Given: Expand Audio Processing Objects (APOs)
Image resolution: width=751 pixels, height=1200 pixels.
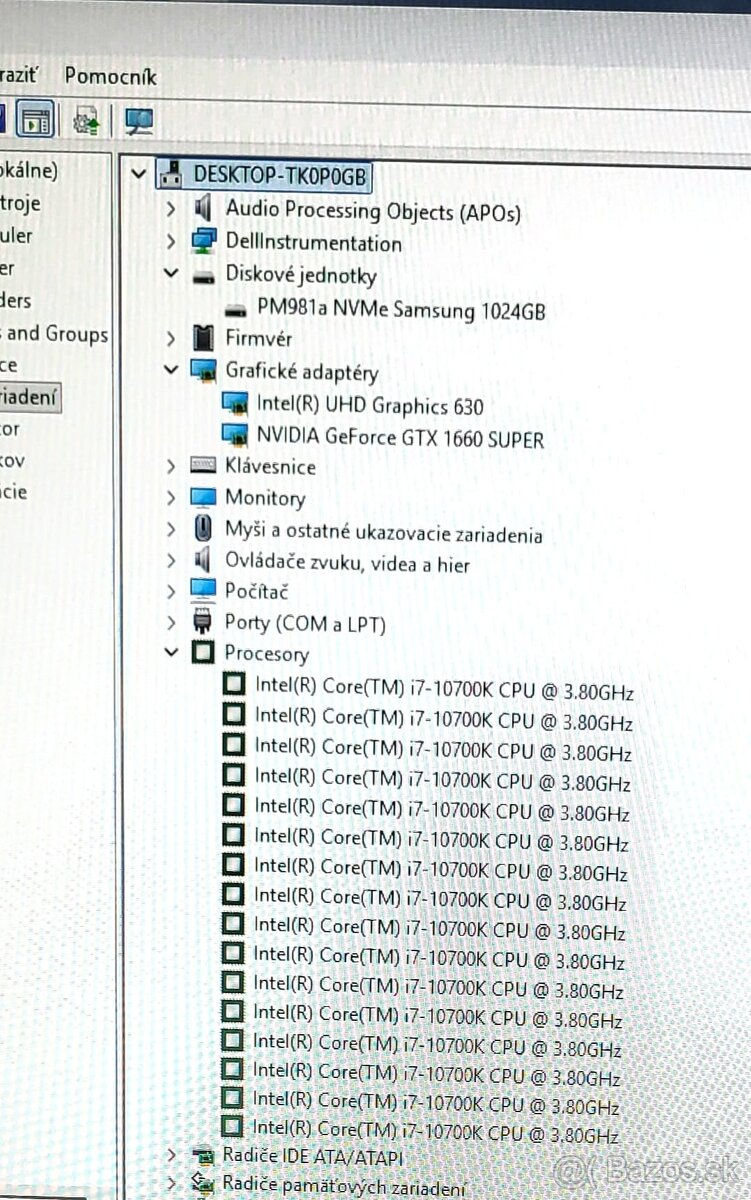Looking at the screenshot, I should 171,209.
